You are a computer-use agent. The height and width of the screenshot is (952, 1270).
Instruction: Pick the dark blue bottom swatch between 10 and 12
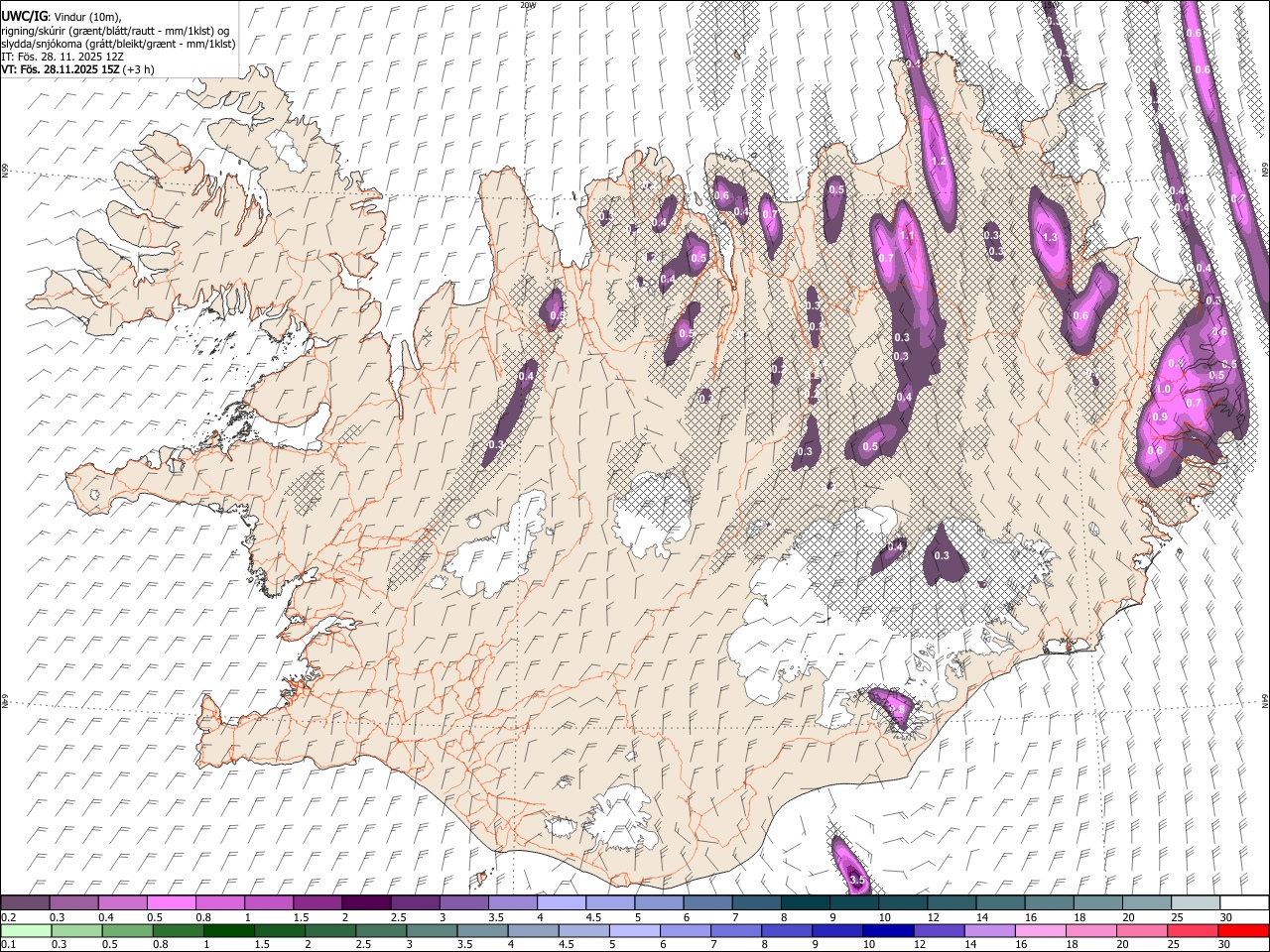[888, 930]
